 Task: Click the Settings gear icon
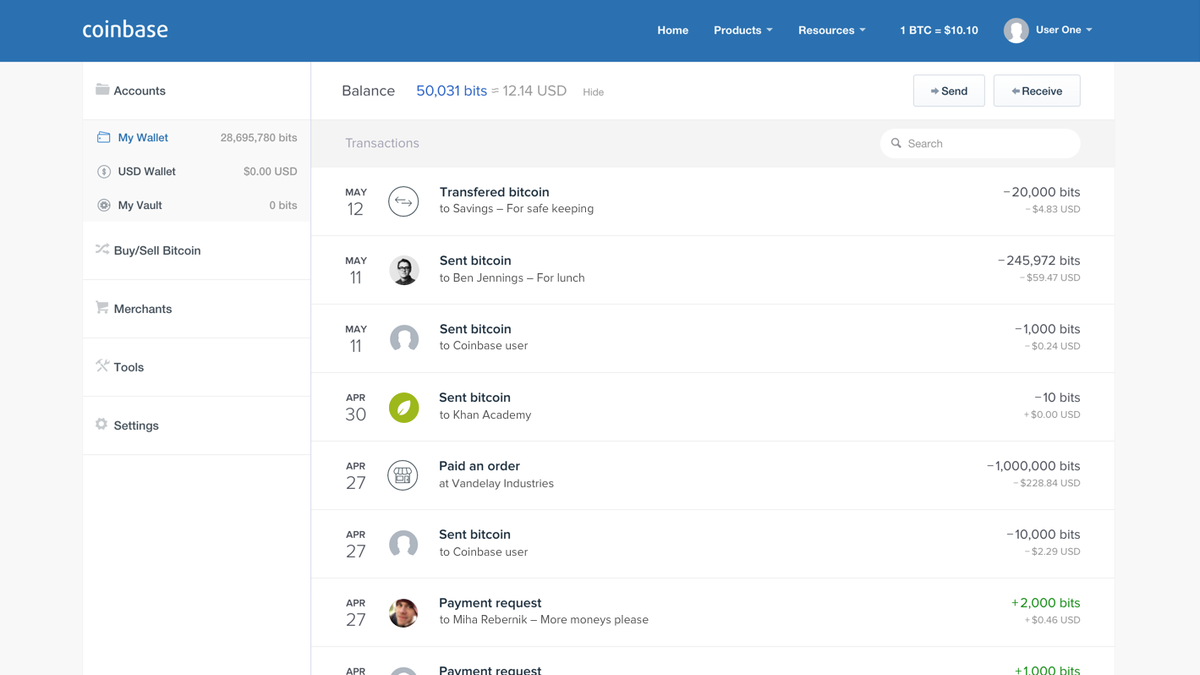click(x=101, y=424)
